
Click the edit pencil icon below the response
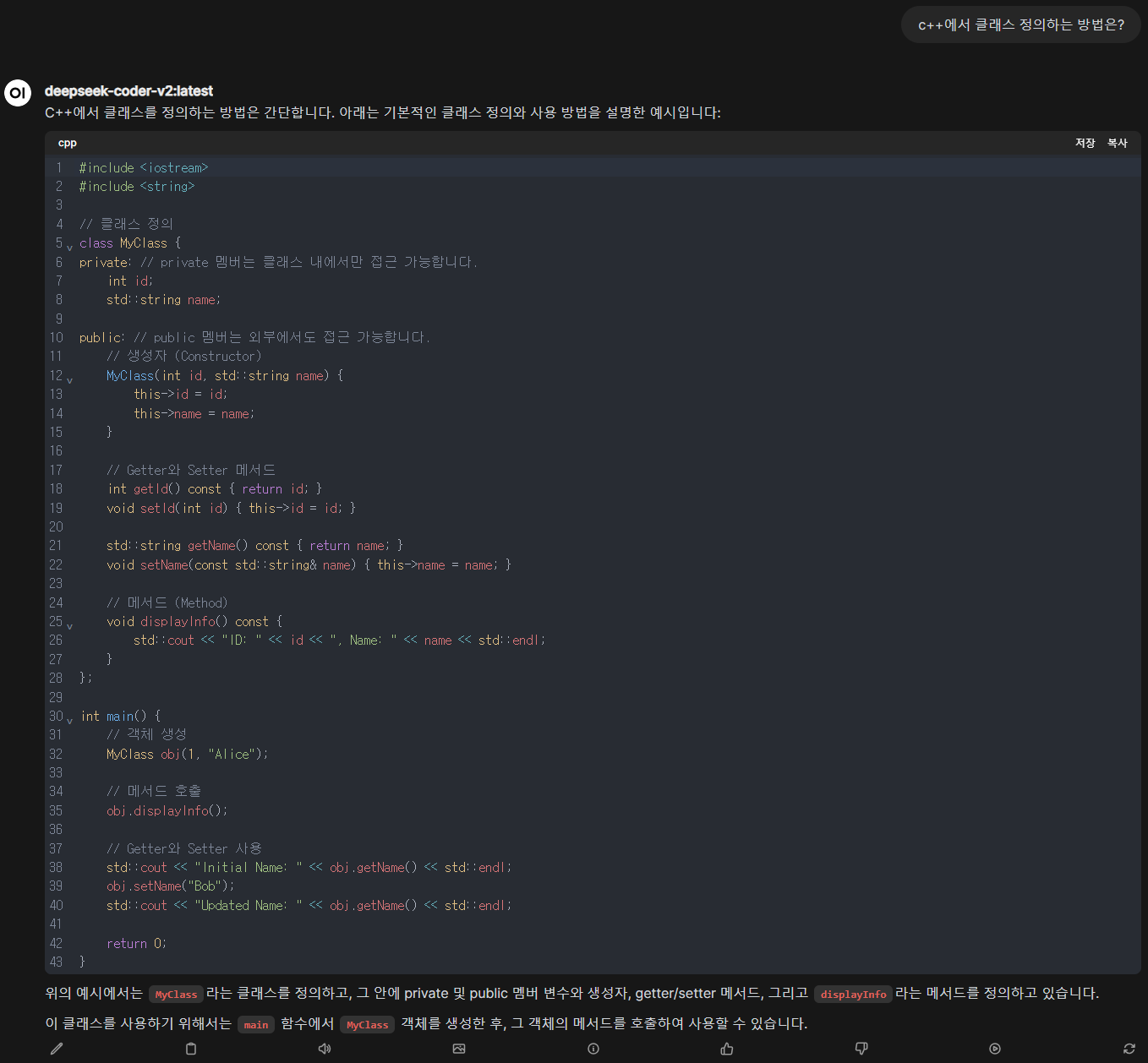[57, 1049]
